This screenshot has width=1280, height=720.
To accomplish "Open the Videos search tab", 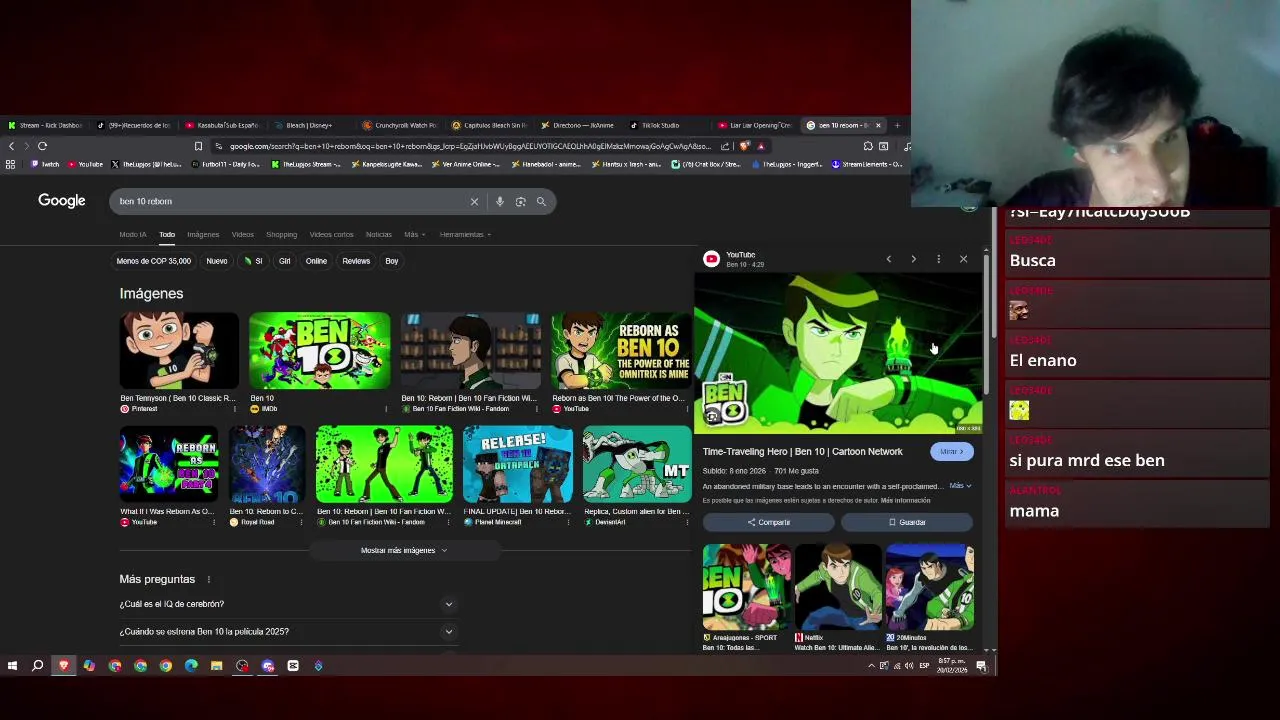I will 243,234.
